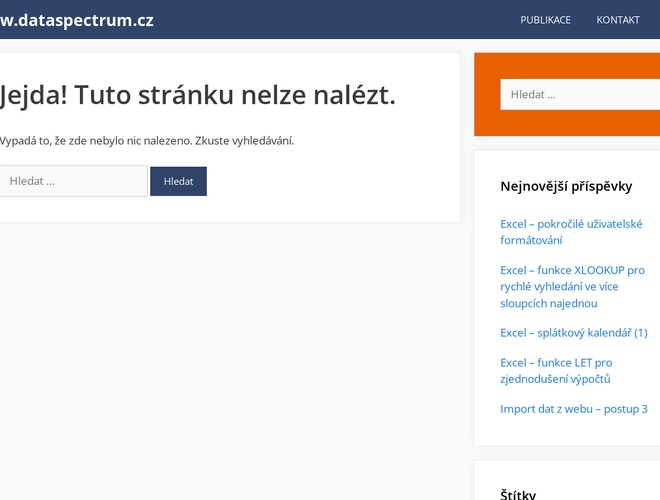Go to the KONTAKT page
This screenshot has height=500, width=660.
point(617,20)
